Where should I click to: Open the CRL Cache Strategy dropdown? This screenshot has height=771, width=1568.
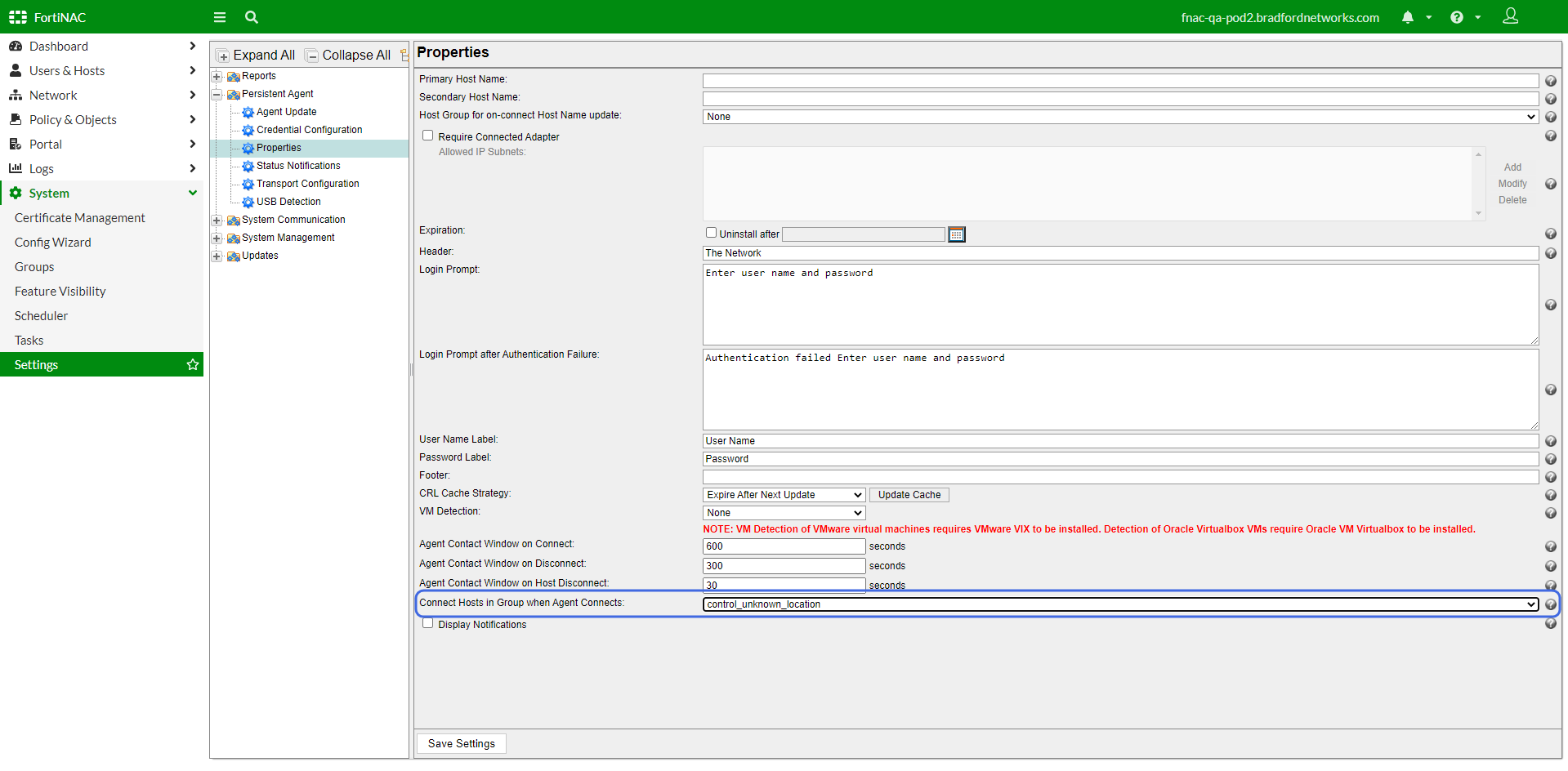[784, 495]
